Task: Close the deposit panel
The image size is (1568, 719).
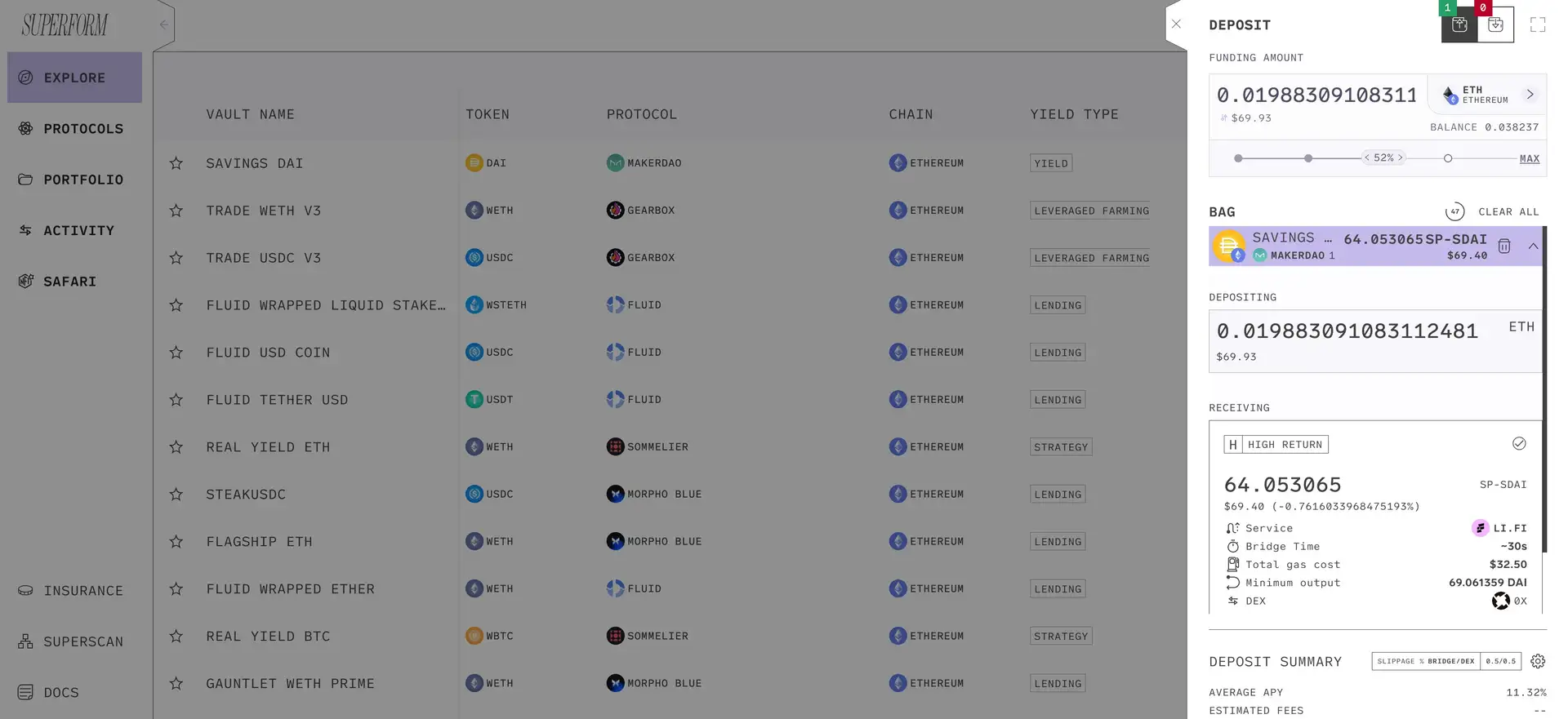Action: pos(1176,24)
